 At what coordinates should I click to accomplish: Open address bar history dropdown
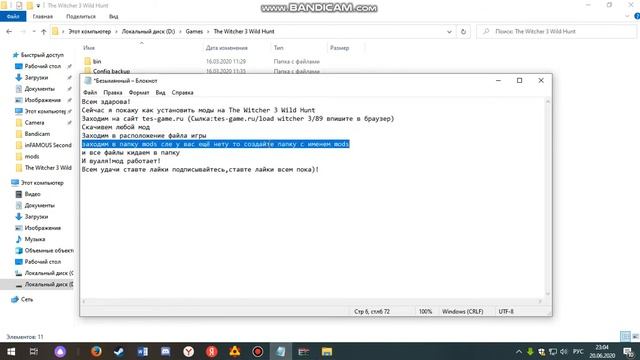449,31
